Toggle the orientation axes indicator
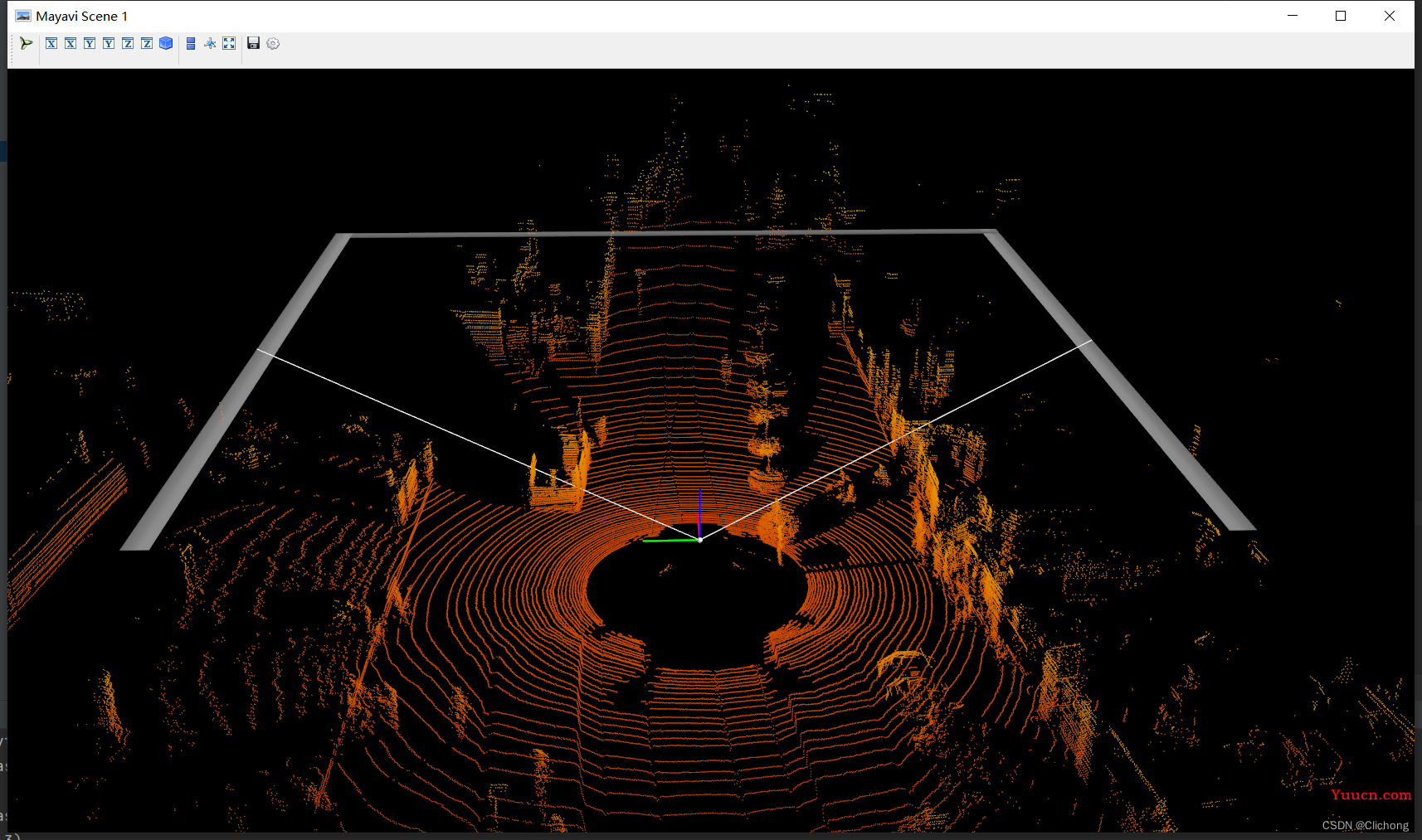Viewport: 1422px width, 840px height. 210,43
